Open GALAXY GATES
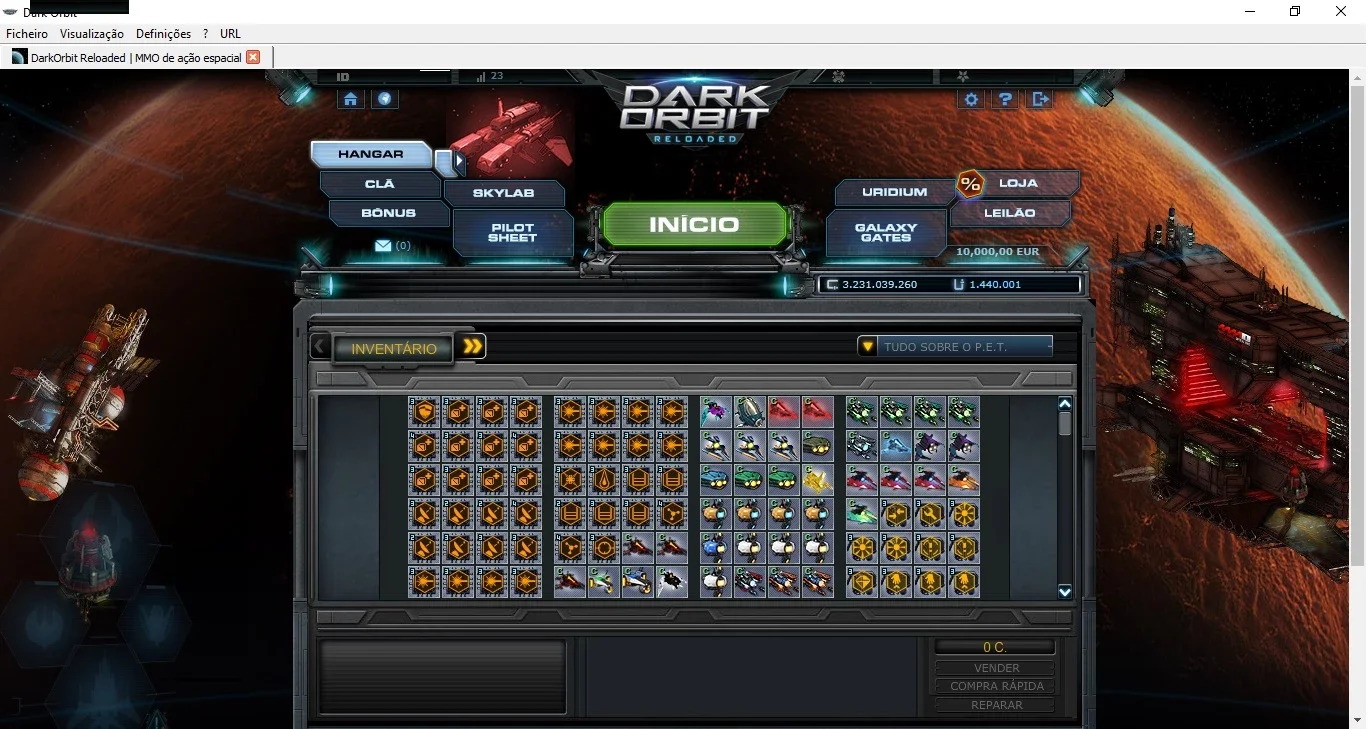 886,232
